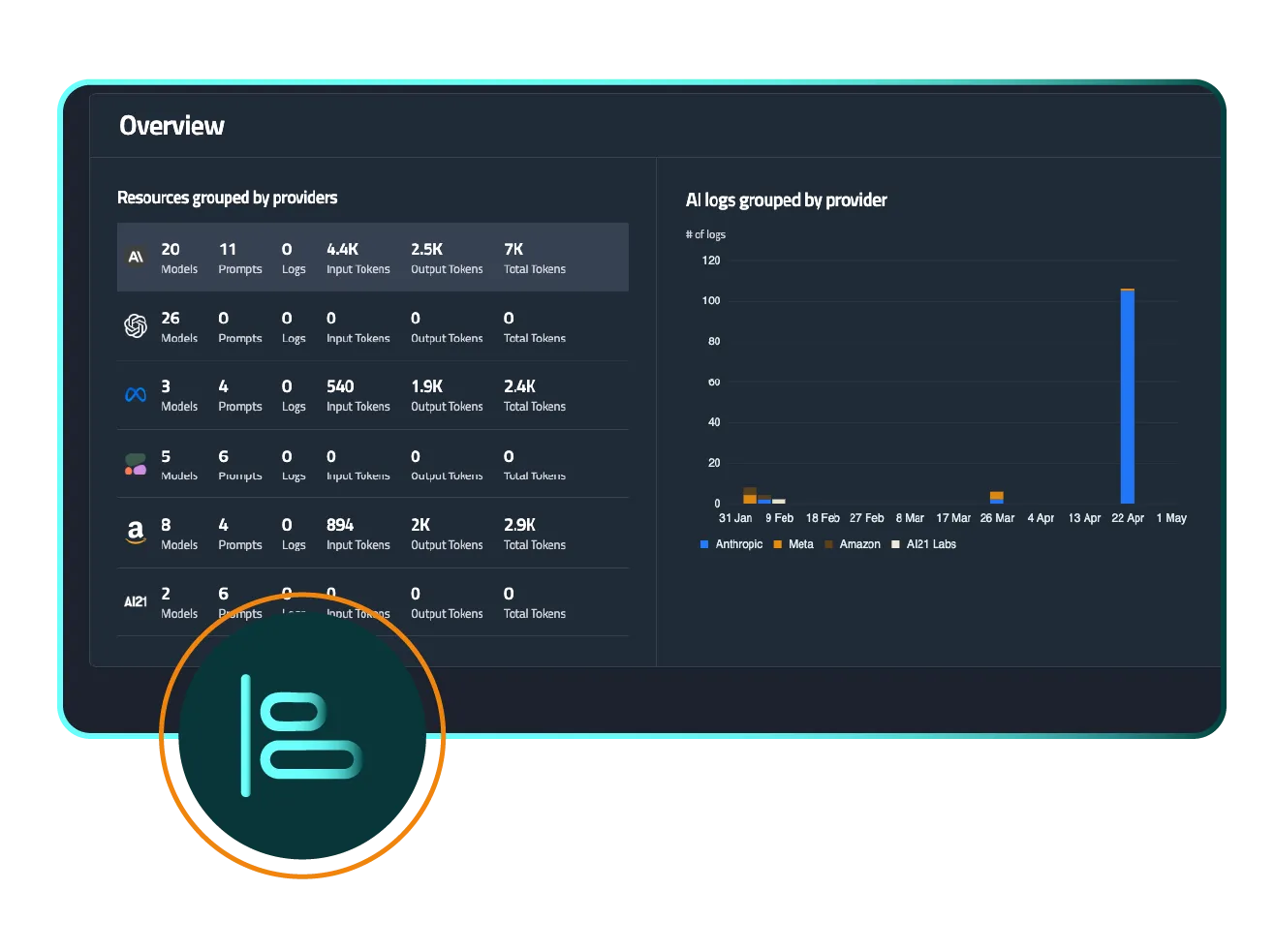Image resolution: width=1275 pixels, height=952 pixels.
Task: Click the '2.5K Output Tokens' cell
Action: pyautogui.click(x=447, y=258)
